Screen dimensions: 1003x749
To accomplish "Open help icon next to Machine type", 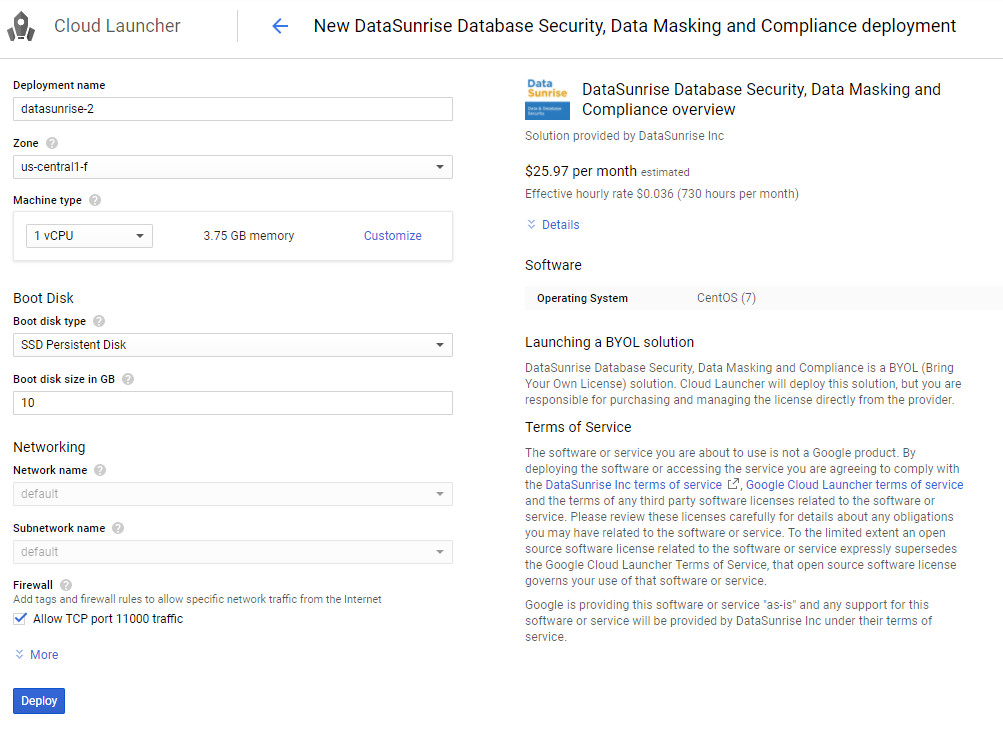I will (x=95, y=200).
